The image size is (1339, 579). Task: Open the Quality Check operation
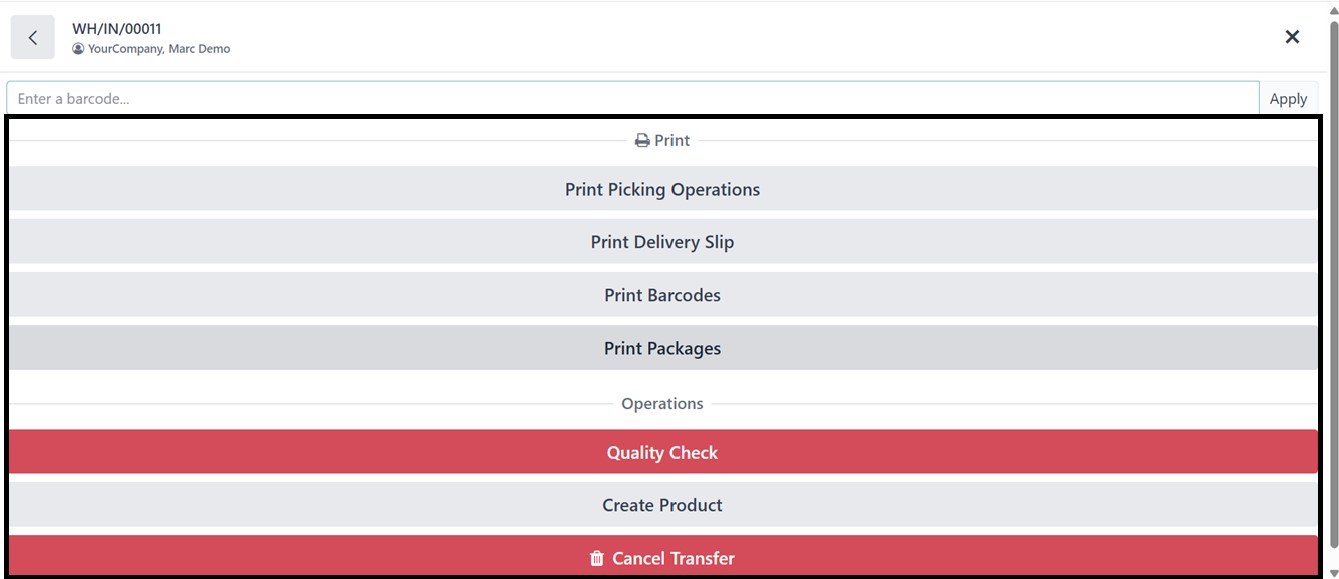(x=662, y=452)
